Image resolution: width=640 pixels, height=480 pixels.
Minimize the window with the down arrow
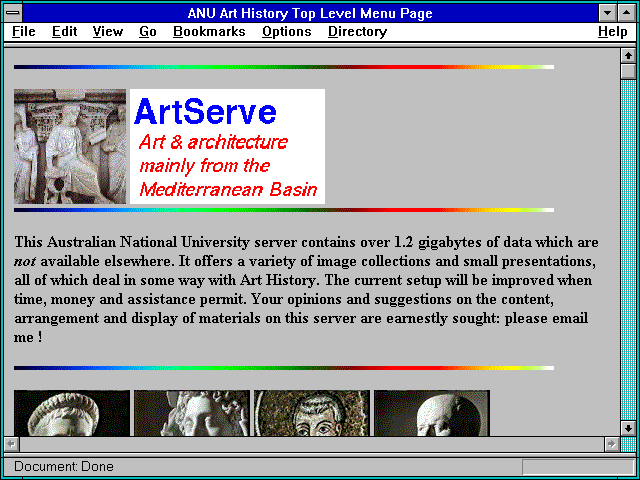point(607,13)
